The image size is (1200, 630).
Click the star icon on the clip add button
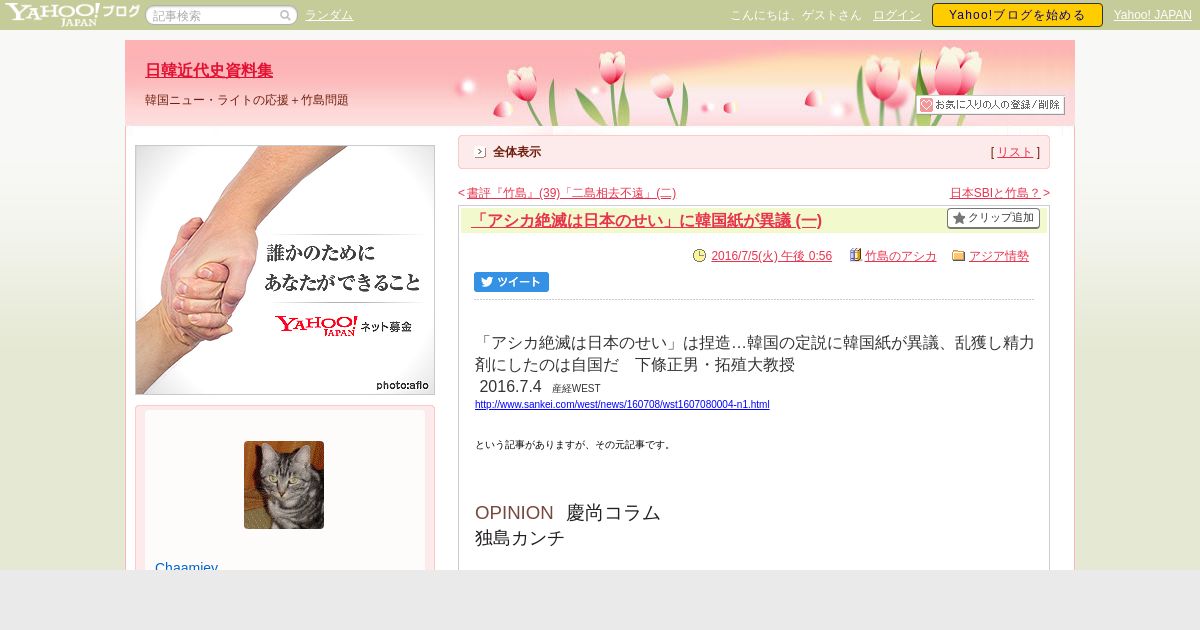pos(959,218)
